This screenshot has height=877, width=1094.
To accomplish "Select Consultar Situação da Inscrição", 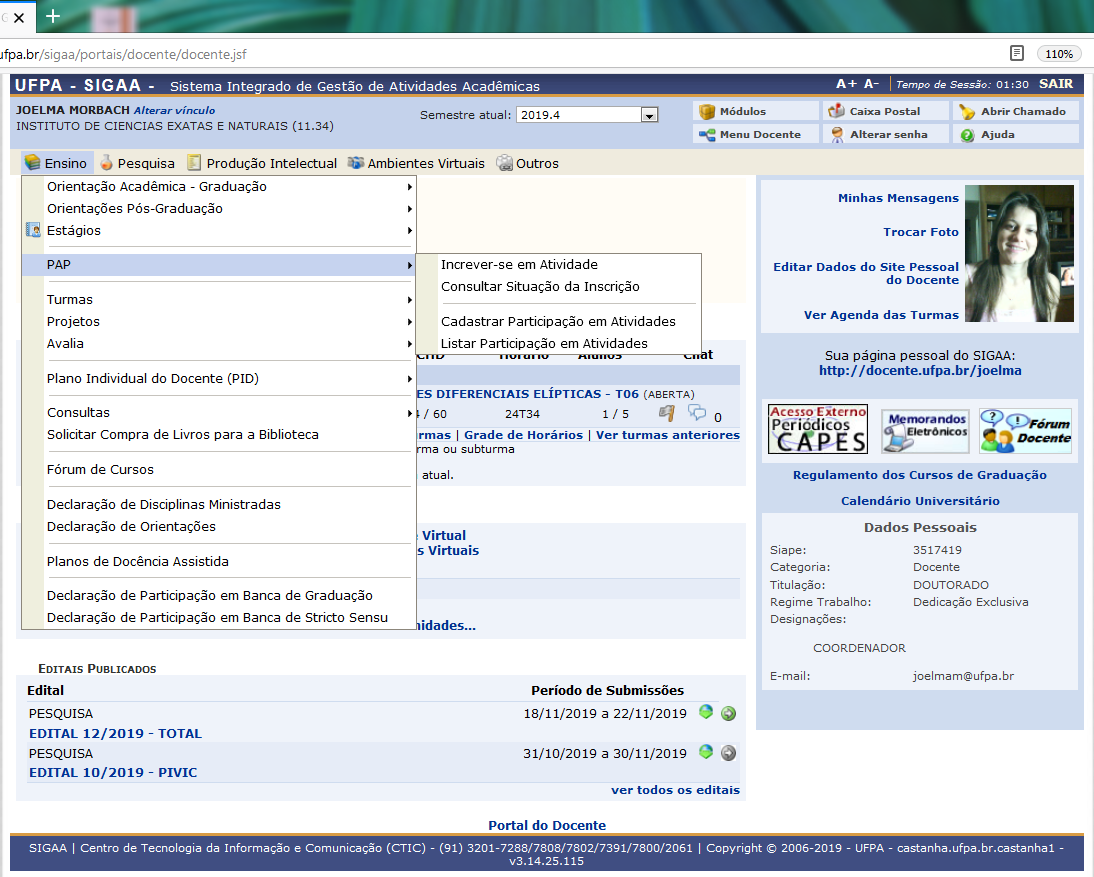I will [540, 287].
